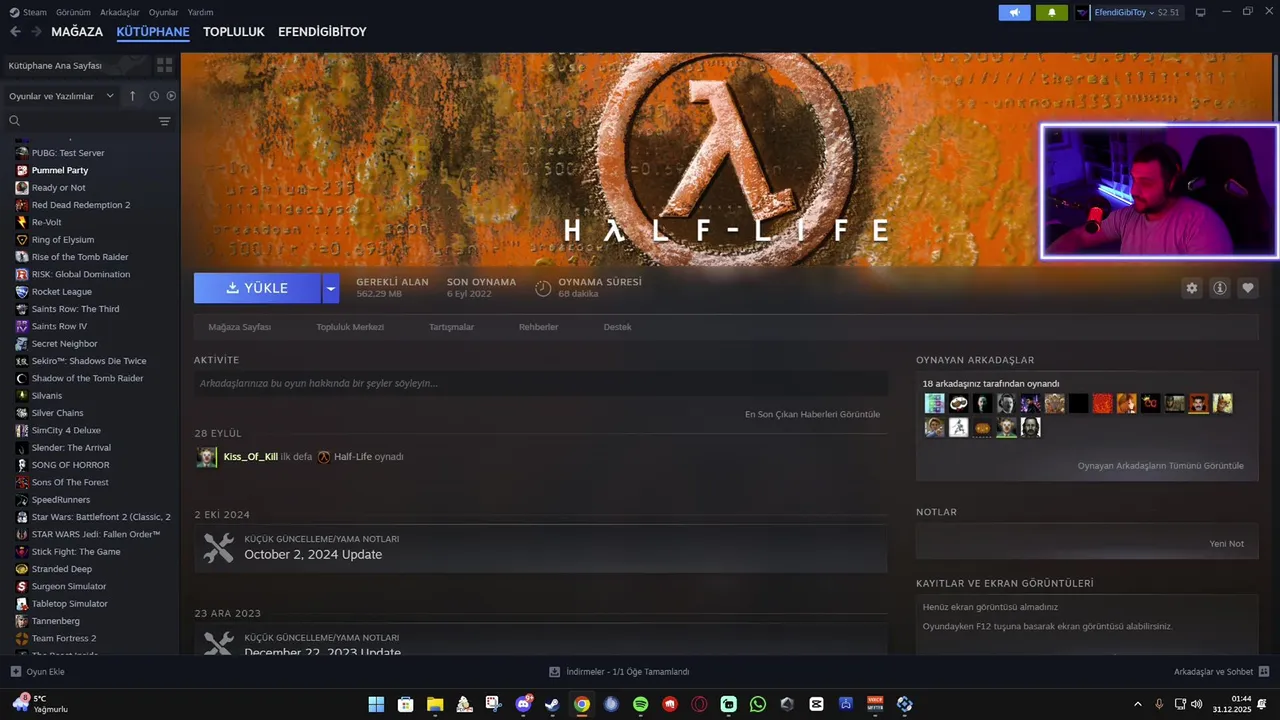The image size is (1280, 720).
Task: Click the announcements megaphone button
Action: (1014, 12)
